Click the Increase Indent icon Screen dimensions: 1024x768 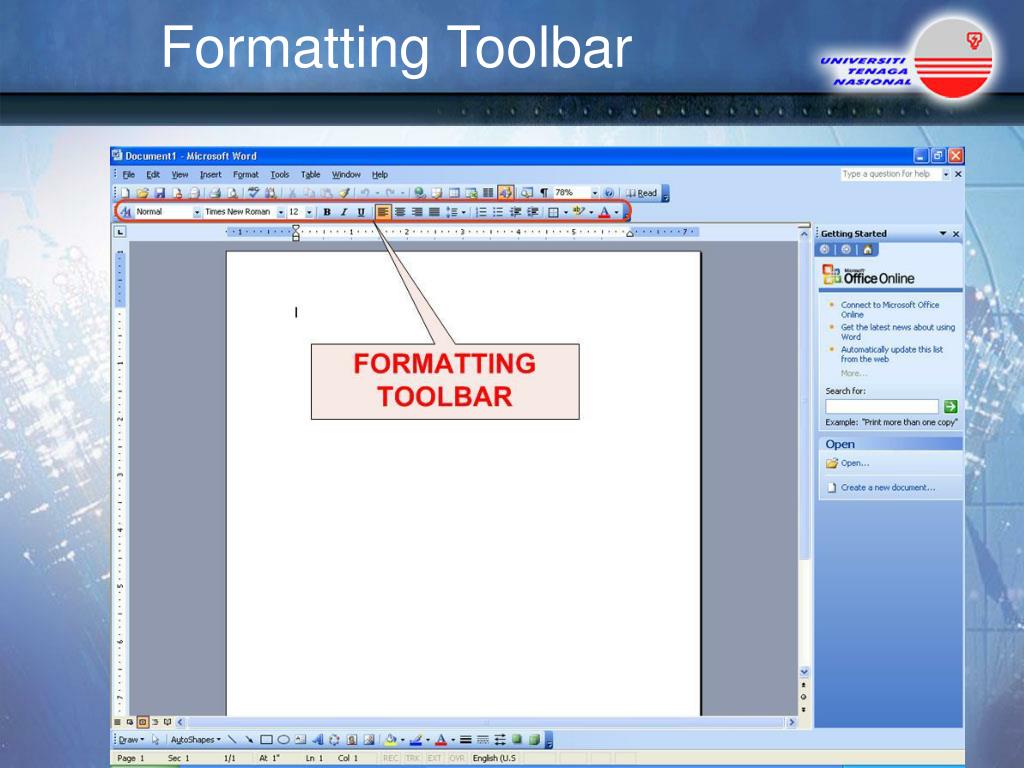(532, 212)
